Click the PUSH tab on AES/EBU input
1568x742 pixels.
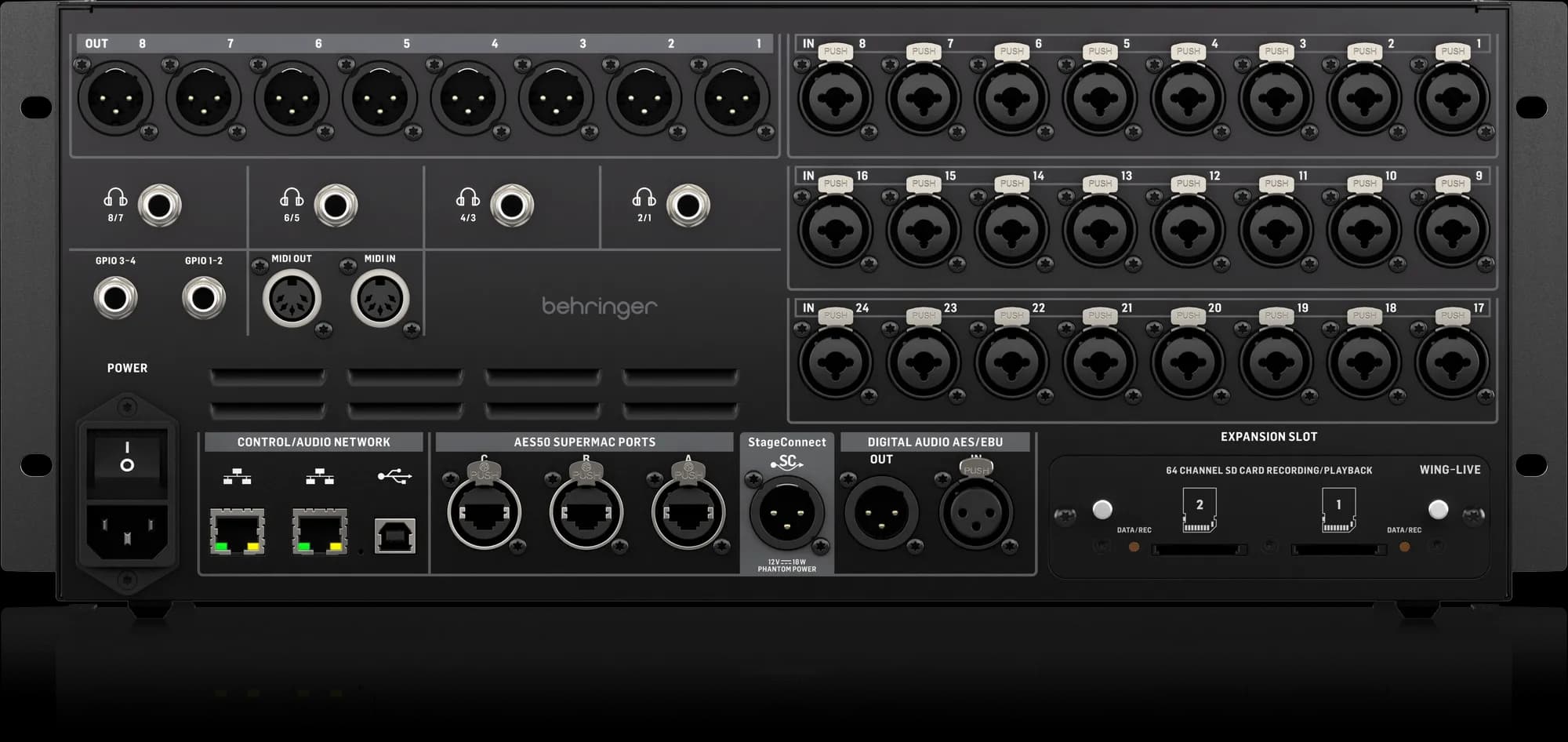click(976, 469)
